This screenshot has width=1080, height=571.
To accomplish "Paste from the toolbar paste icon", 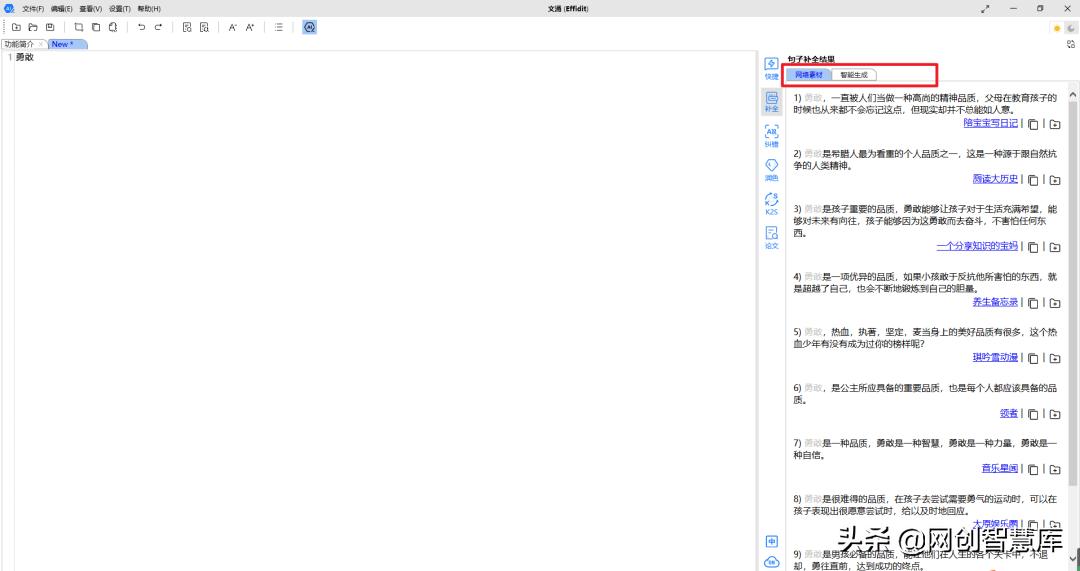I will click(x=113, y=28).
